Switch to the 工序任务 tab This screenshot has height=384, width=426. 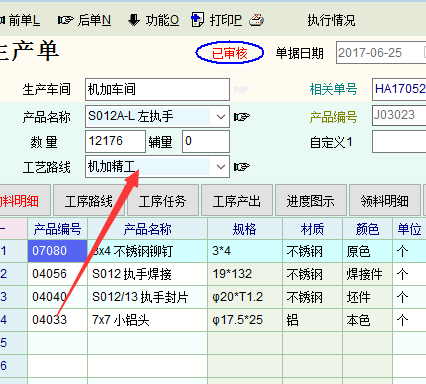coord(163,201)
